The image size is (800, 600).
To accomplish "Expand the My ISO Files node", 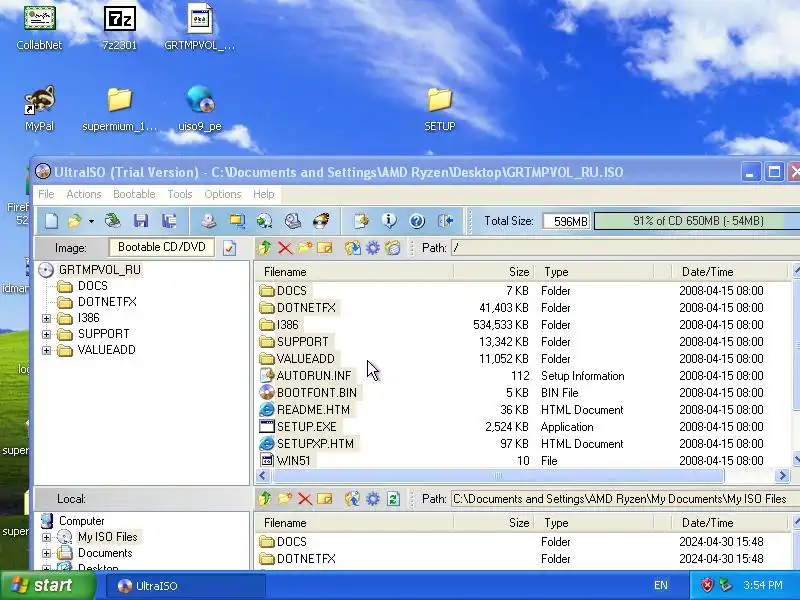I will coord(46,537).
